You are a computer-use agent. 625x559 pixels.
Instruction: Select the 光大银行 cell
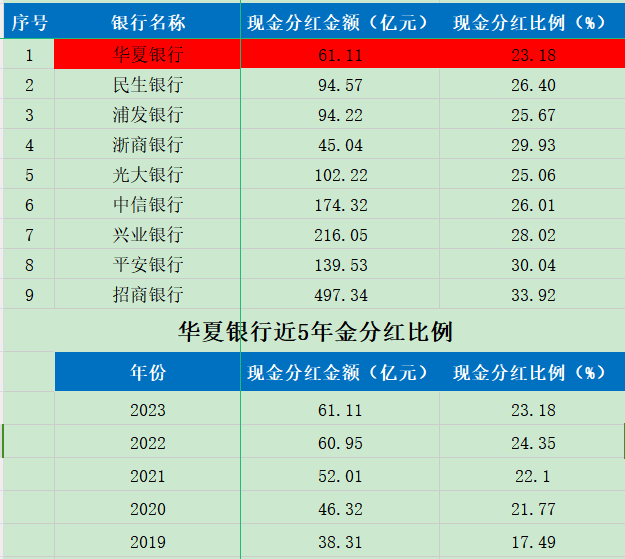click(x=147, y=174)
